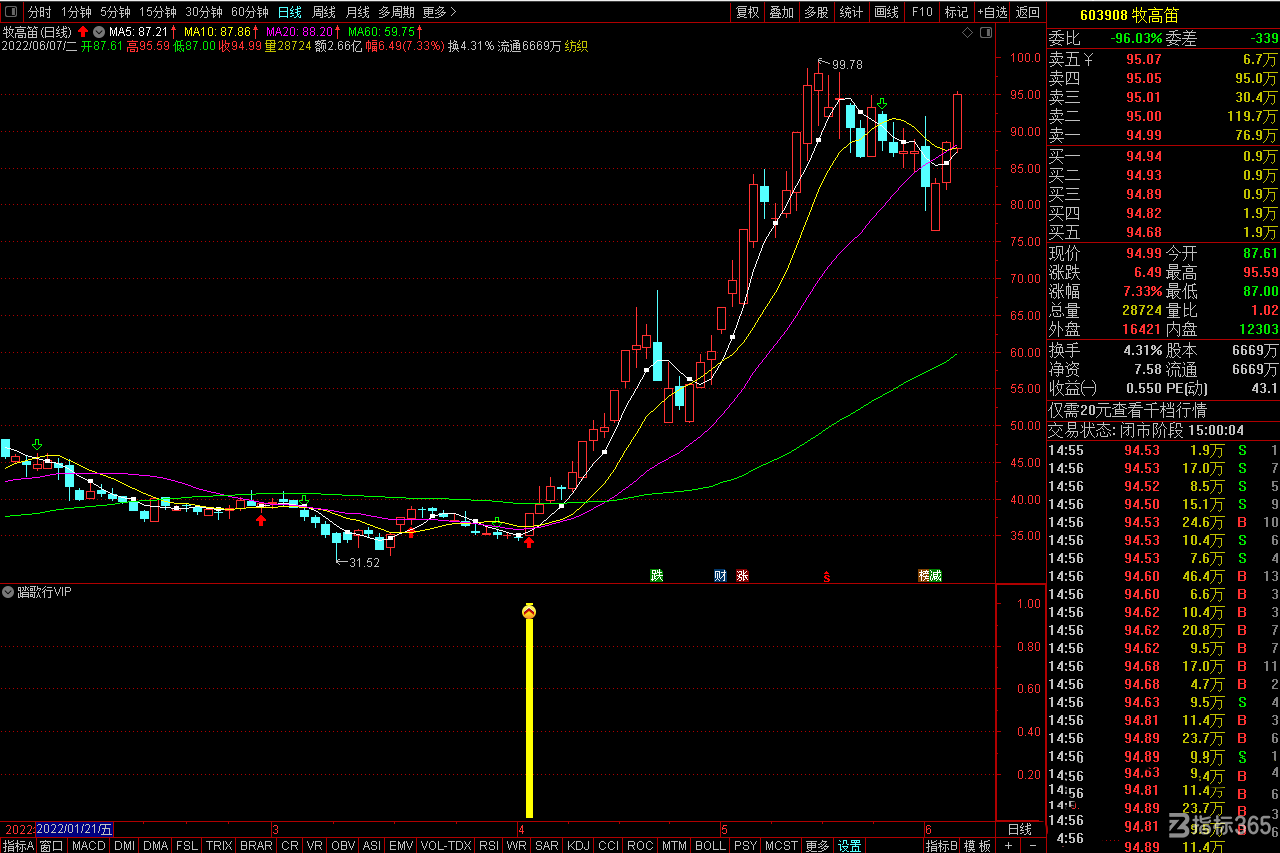Click the 卖一 ask price 94.99
The height and width of the screenshot is (853, 1280).
pos(1144,135)
